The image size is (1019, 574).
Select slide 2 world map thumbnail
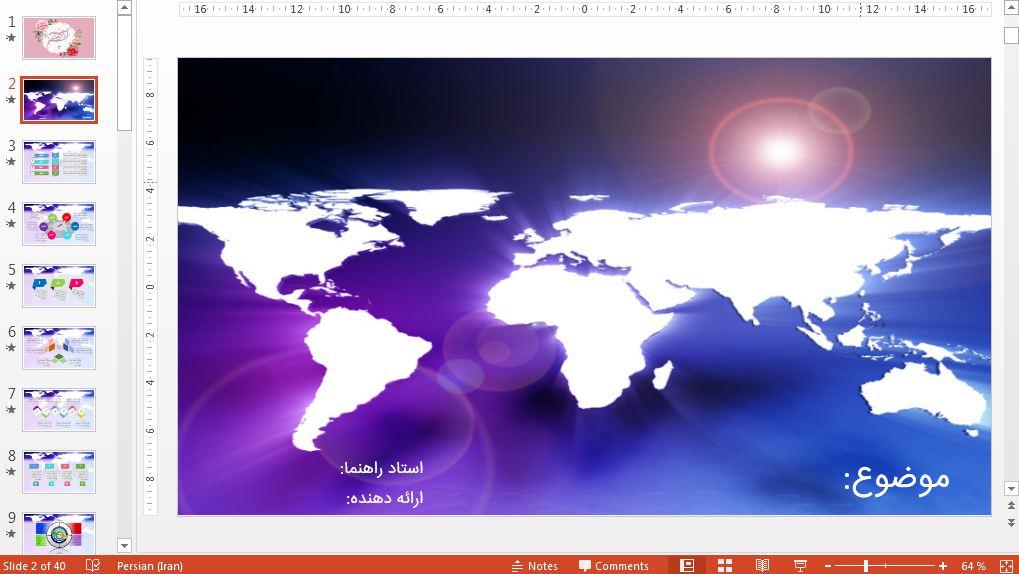(x=59, y=100)
